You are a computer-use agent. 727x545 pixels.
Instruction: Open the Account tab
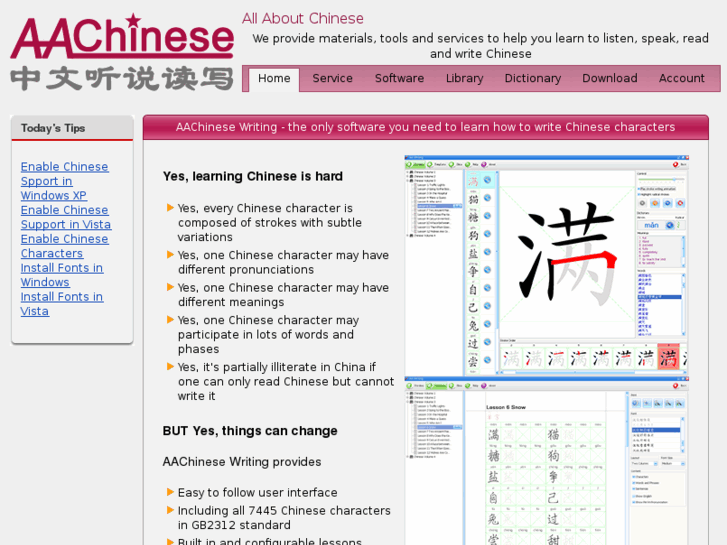682,78
